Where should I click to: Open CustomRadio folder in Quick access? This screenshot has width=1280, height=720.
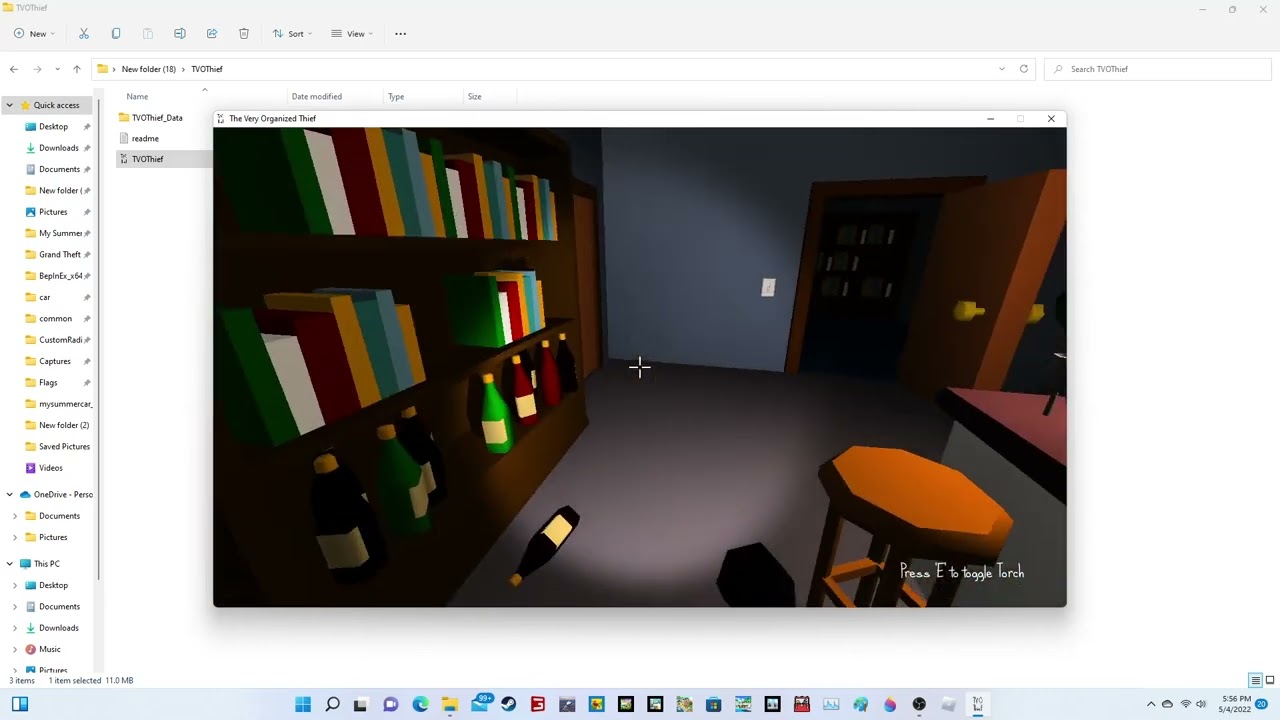pos(60,340)
